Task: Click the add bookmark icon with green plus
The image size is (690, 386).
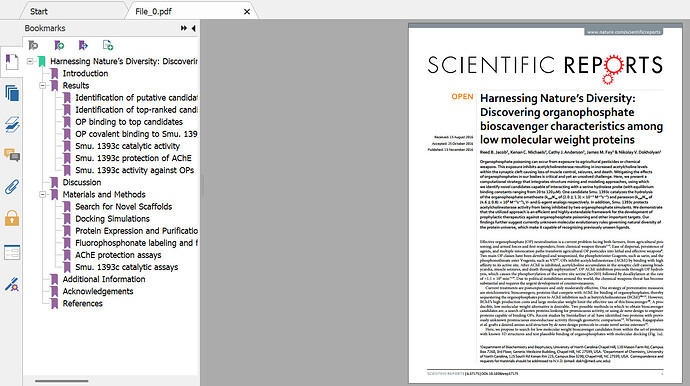Action: pyautogui.click(x=59, y=45)
